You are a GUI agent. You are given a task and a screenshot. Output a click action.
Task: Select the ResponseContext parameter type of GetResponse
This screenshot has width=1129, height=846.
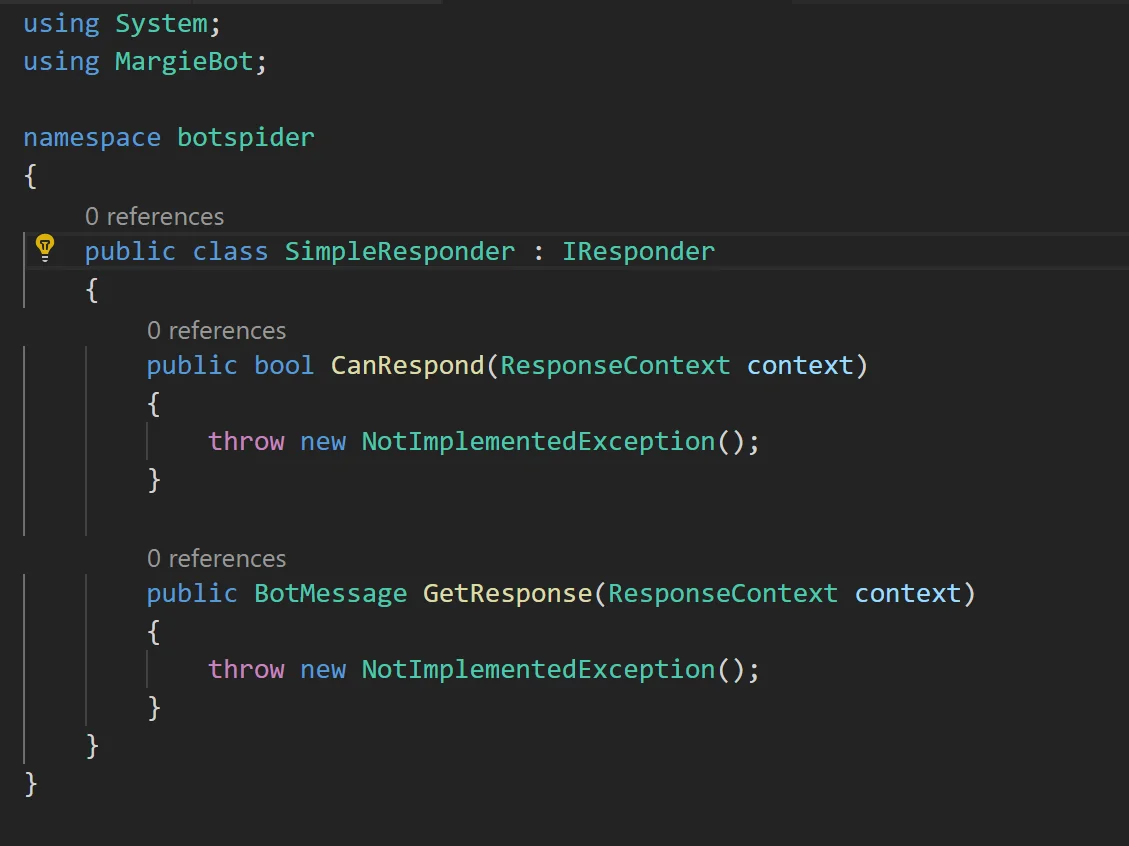pos(723,594)
